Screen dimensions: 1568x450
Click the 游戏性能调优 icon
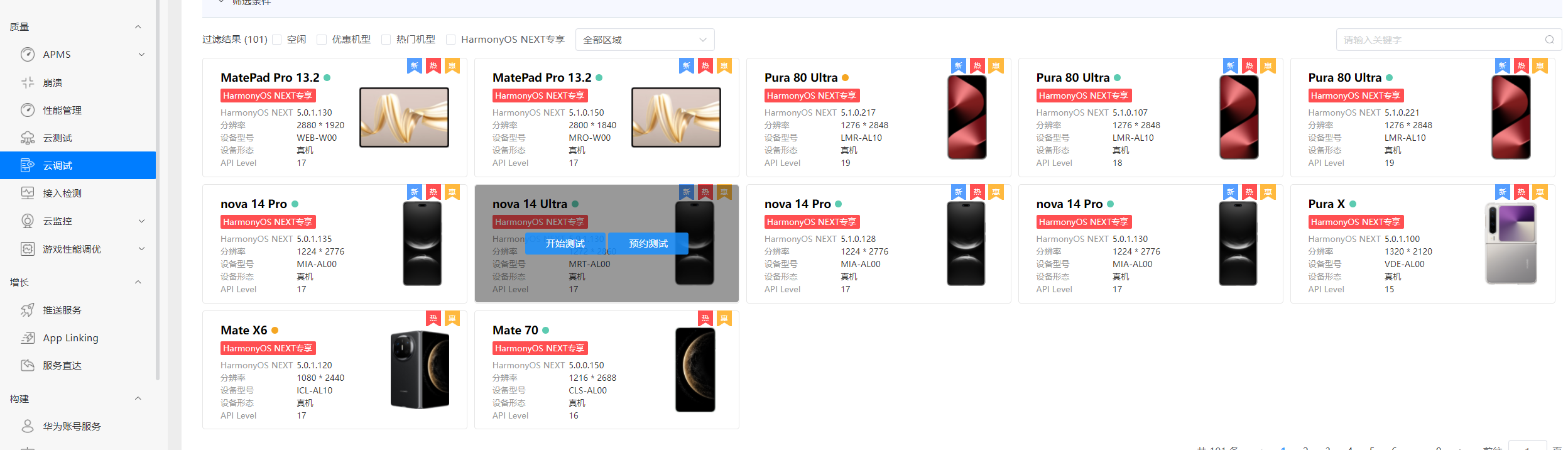pos(28,249)
